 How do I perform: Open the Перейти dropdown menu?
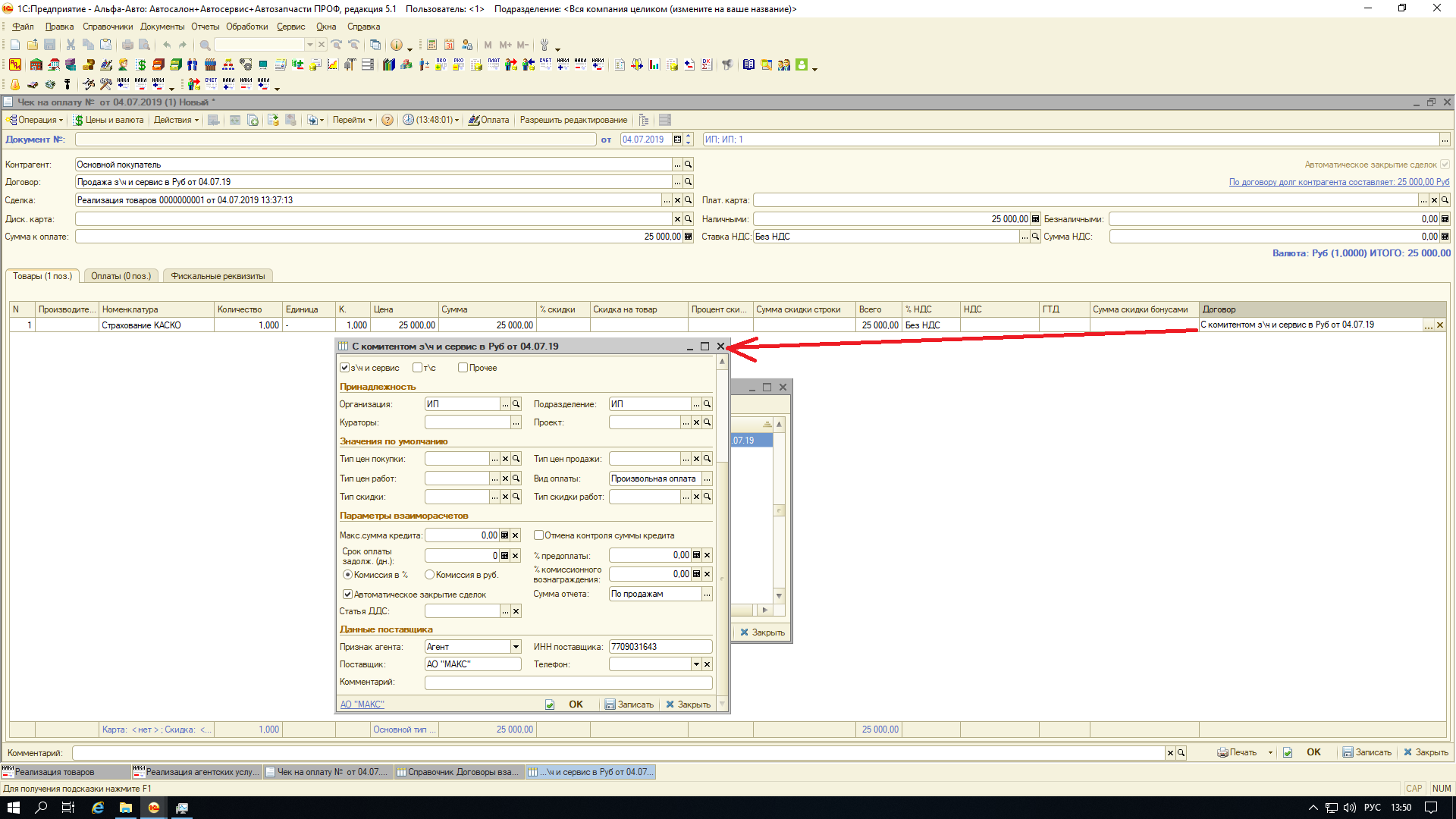[353, 120]
